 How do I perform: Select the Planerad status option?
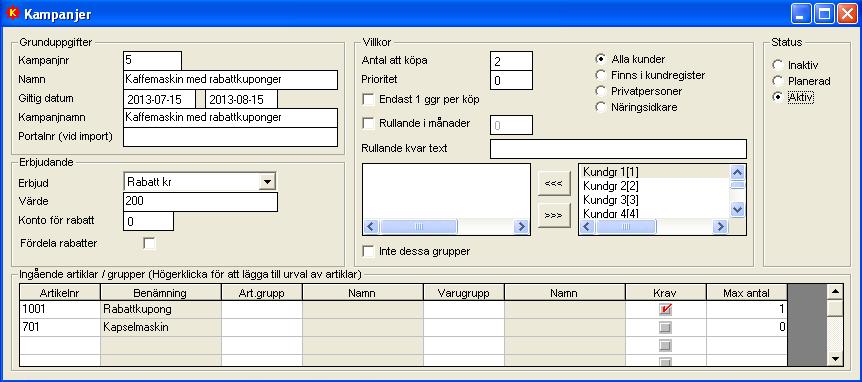click(x=778, y=81)
